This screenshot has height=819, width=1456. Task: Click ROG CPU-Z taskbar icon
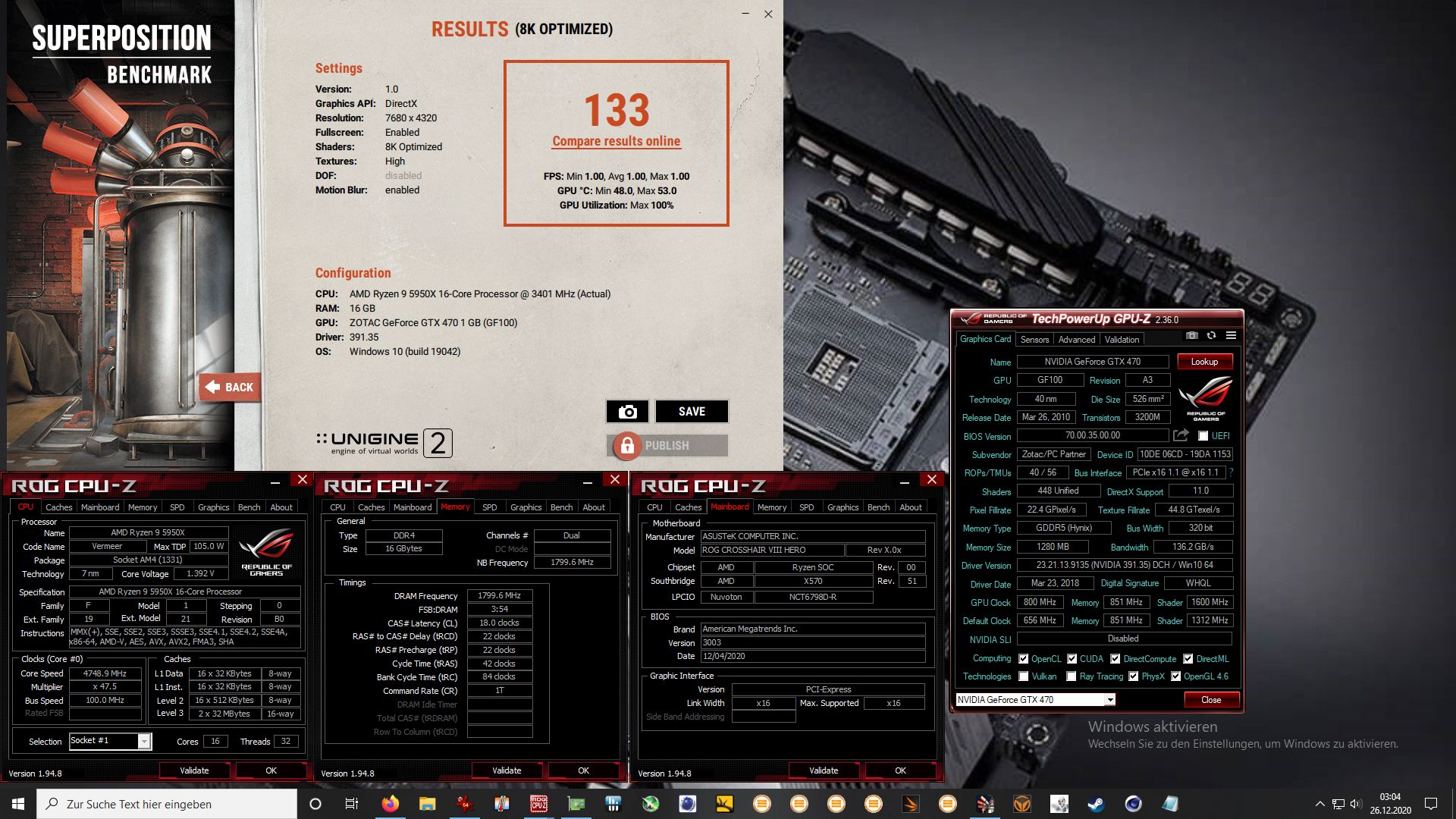(538, 804)
